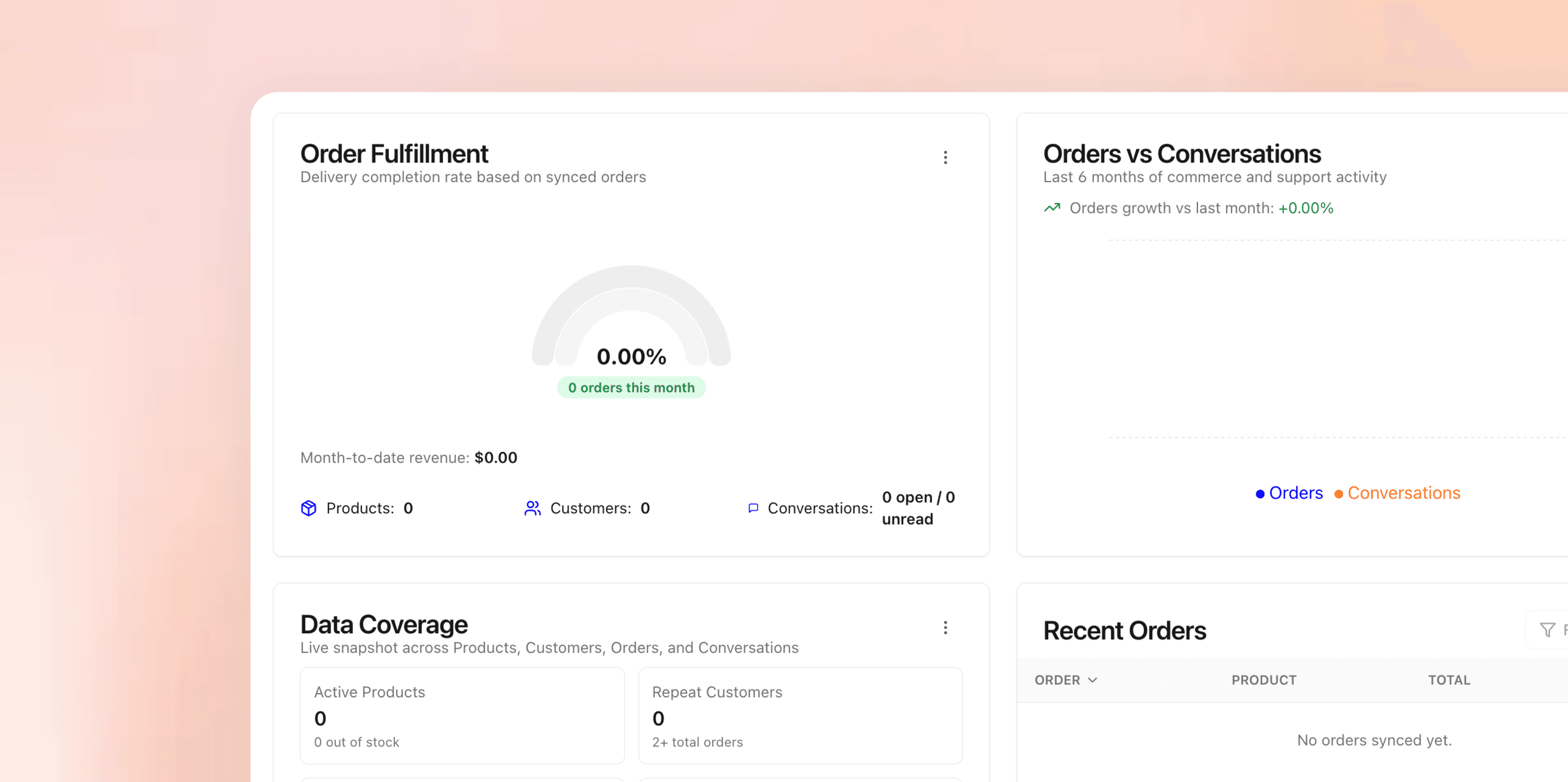Click the TOTAL column header
This screenshot has width=1568, height=782.
tap(1449, 680)
